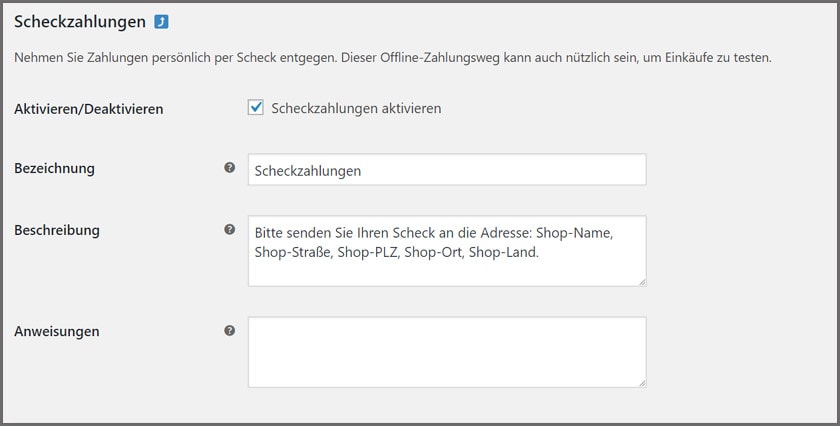The image size is (840, 426).
Task: Grab the resize handle of Anweisungen textarea
Action: [641, 382]
